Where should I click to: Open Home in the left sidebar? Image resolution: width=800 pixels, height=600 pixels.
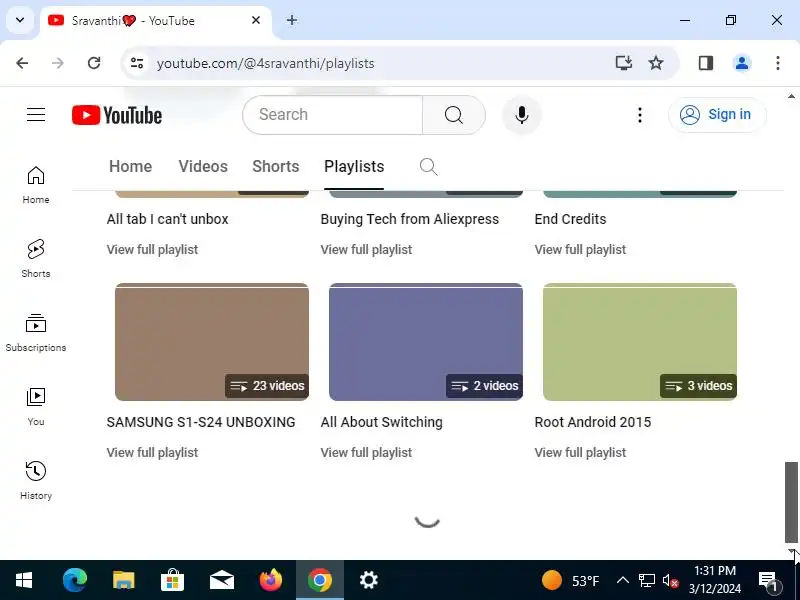click(x=36, y=185)
